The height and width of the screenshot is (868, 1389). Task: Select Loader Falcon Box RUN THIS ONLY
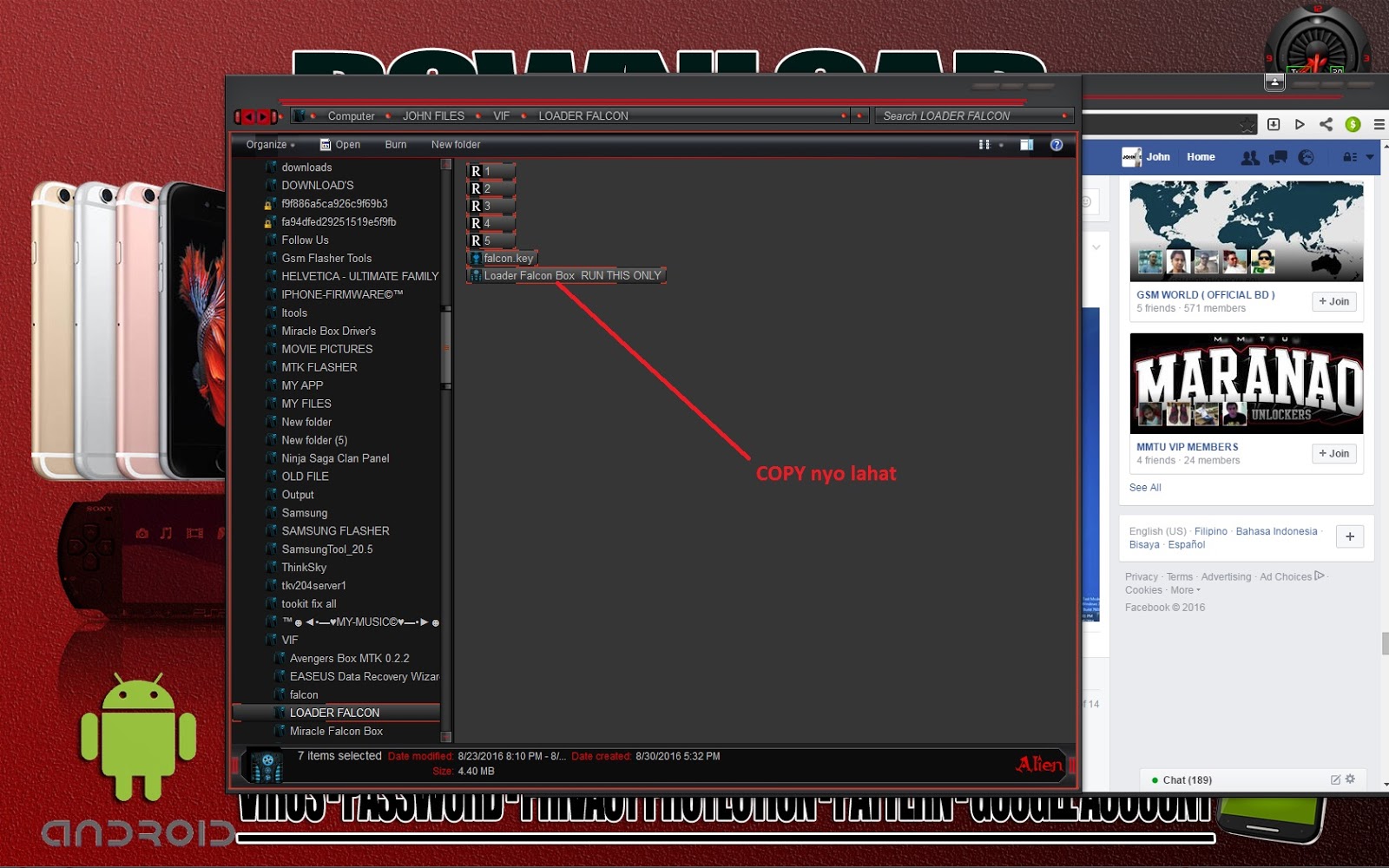[x=566, y=275]
